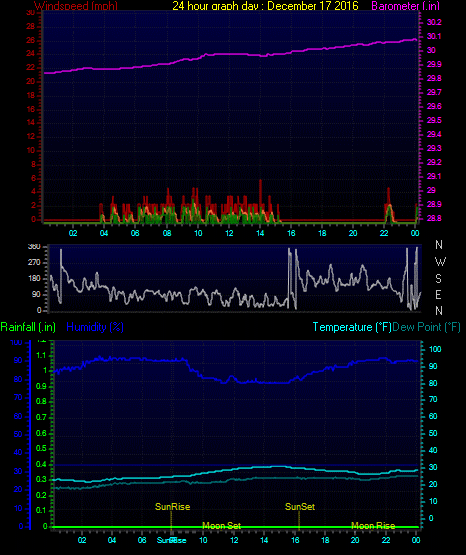Click the S wind direction label

(x=438, y=279)
